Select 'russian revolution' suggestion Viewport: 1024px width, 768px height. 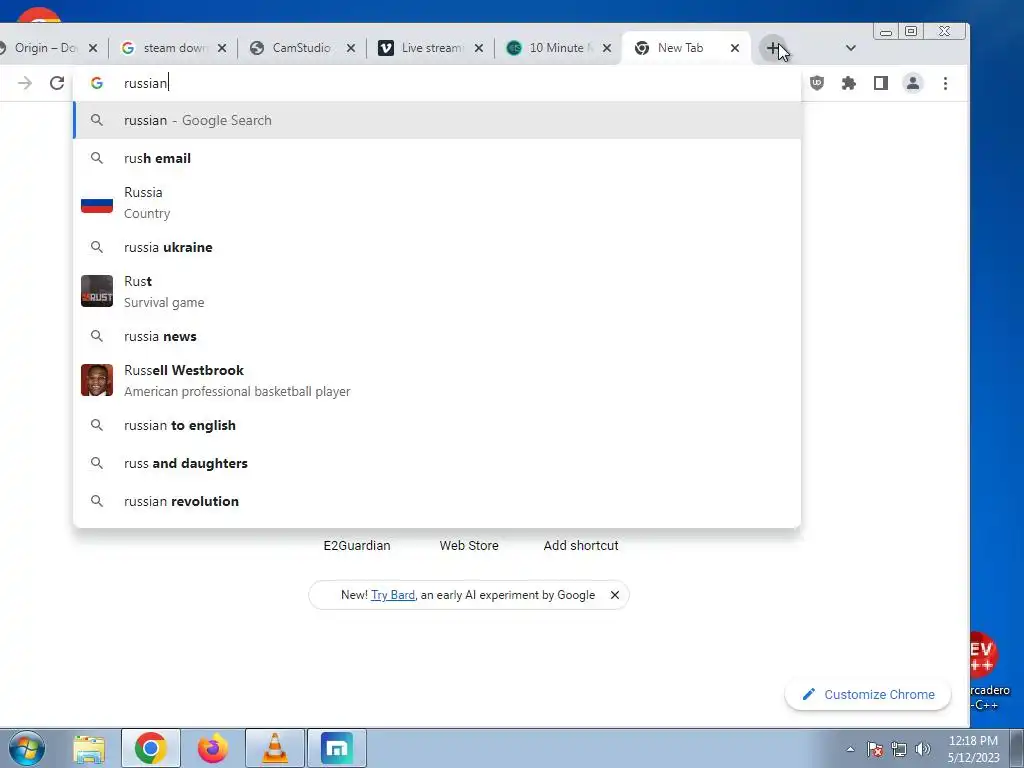[437, 501]
